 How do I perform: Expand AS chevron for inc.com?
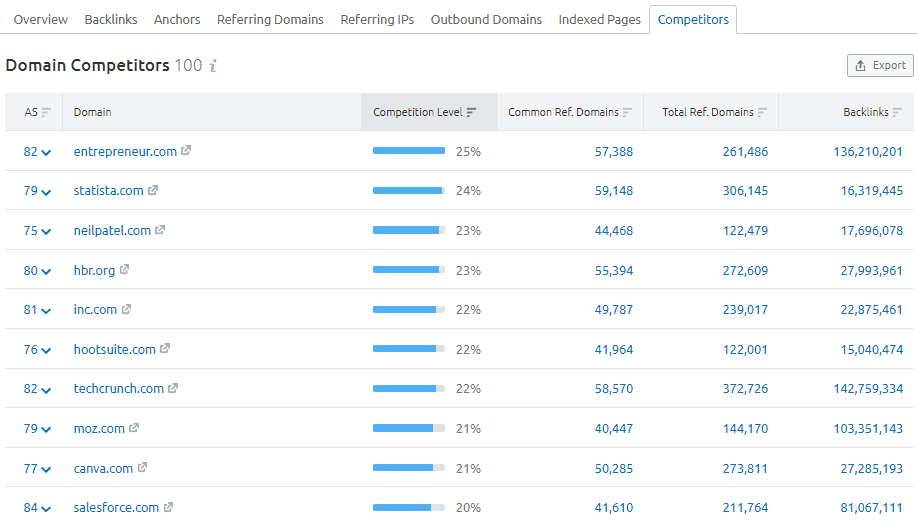(x=46, y=311)
